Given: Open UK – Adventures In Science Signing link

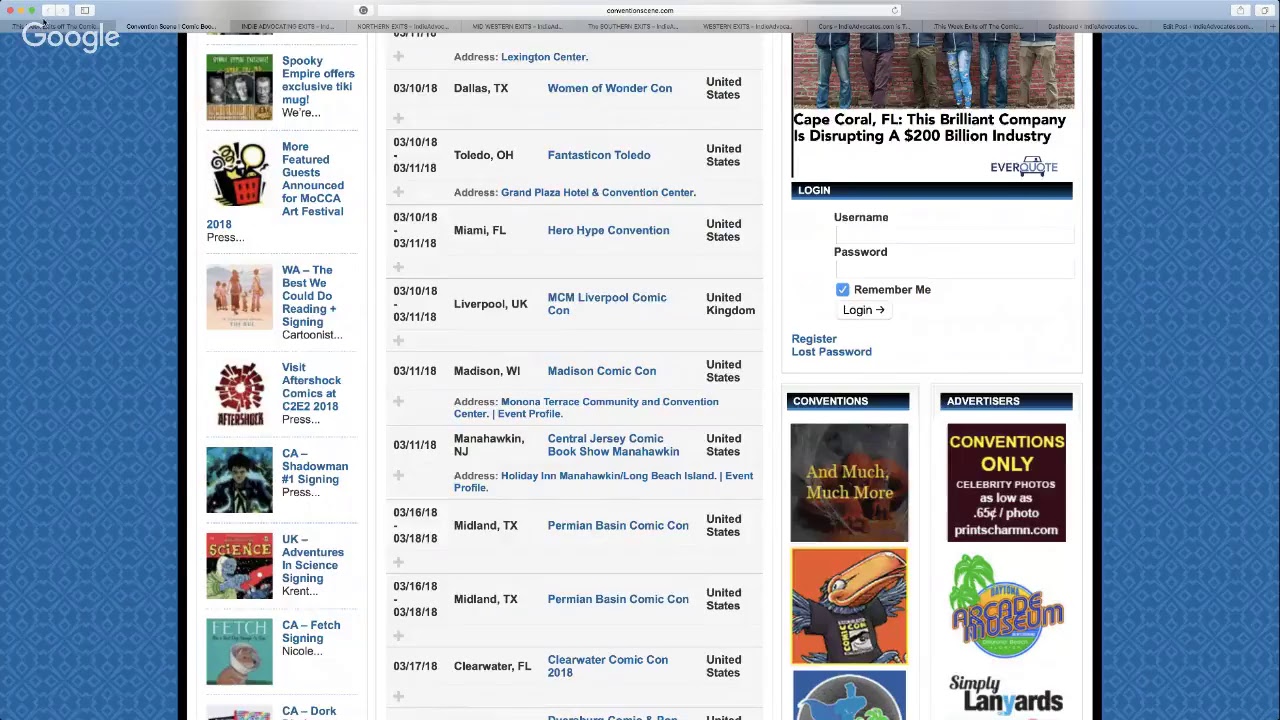Looking at the screenshot, I should click(312, 559).
